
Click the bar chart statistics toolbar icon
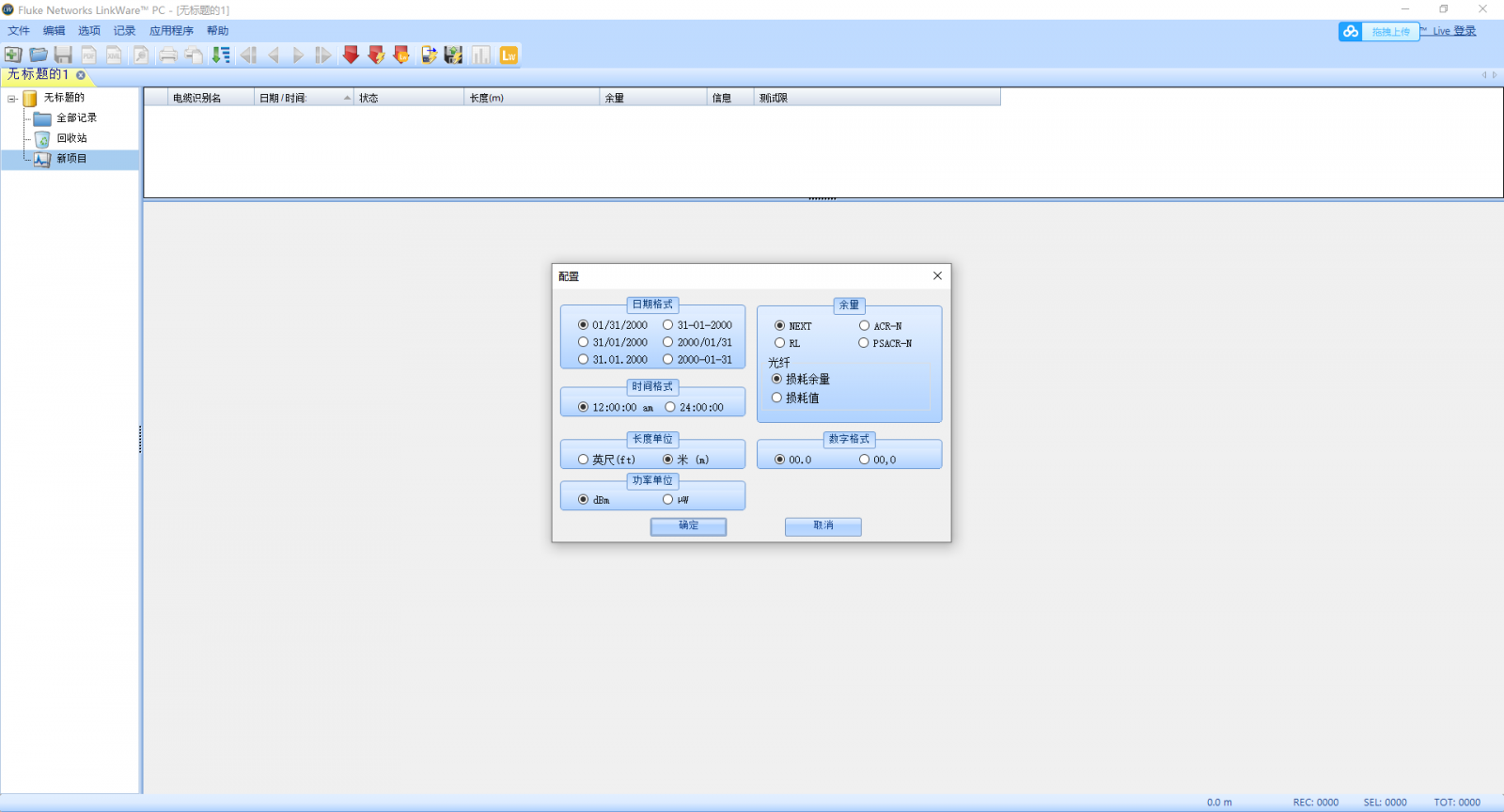pos(481,55)
